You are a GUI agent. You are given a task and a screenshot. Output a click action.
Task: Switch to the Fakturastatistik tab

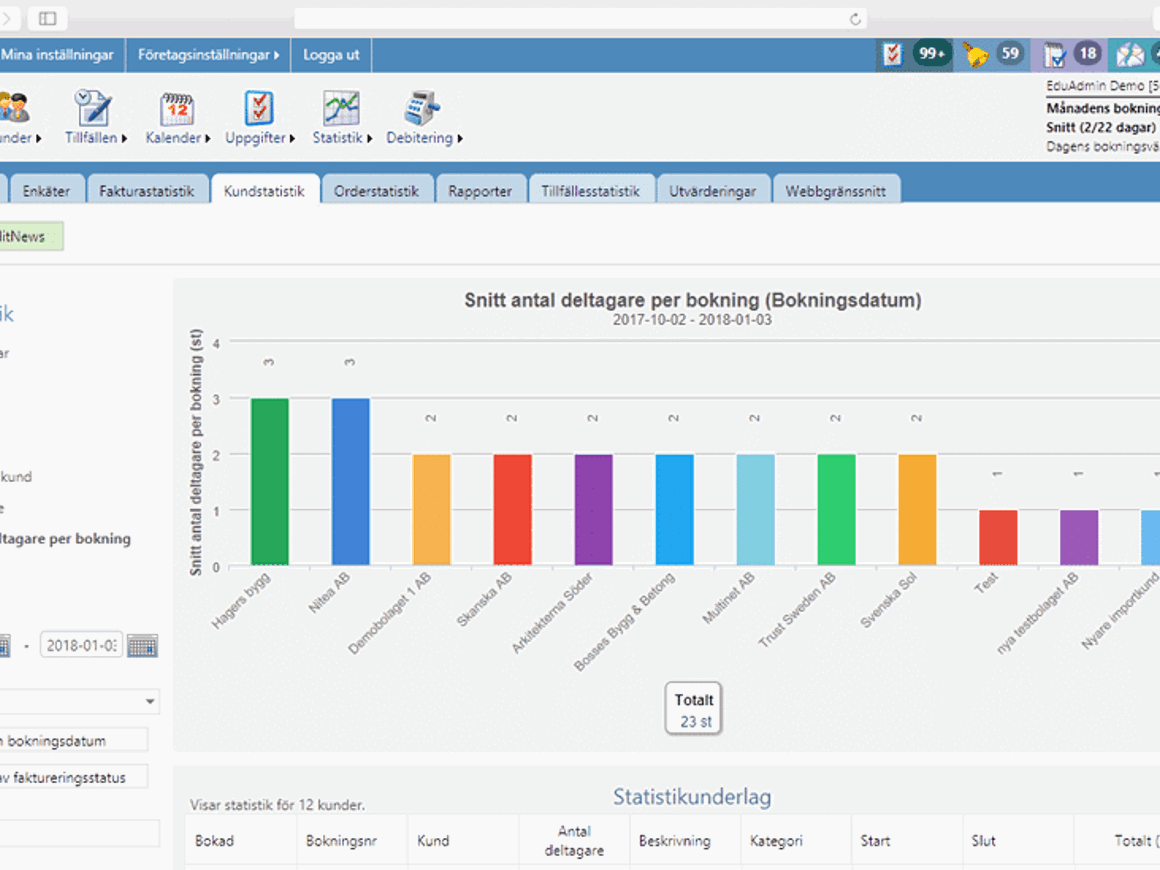(x=146, y=191)
